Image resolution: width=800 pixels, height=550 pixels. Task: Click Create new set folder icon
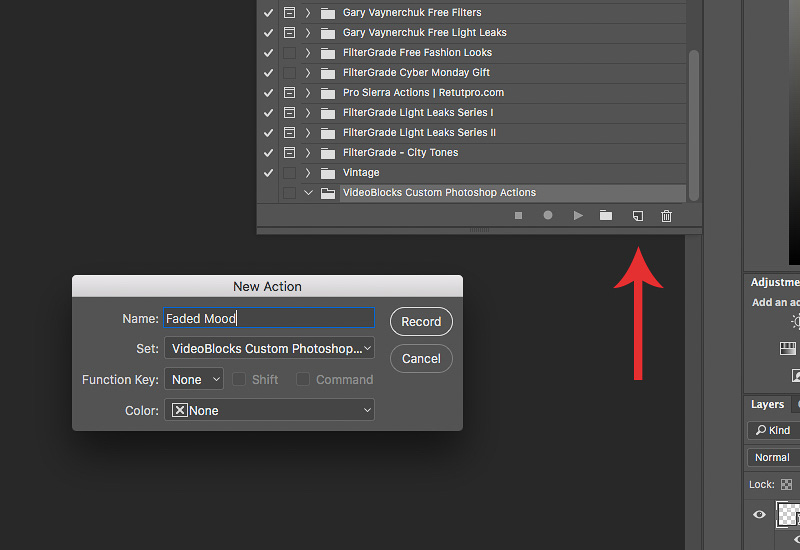(606, 215)
